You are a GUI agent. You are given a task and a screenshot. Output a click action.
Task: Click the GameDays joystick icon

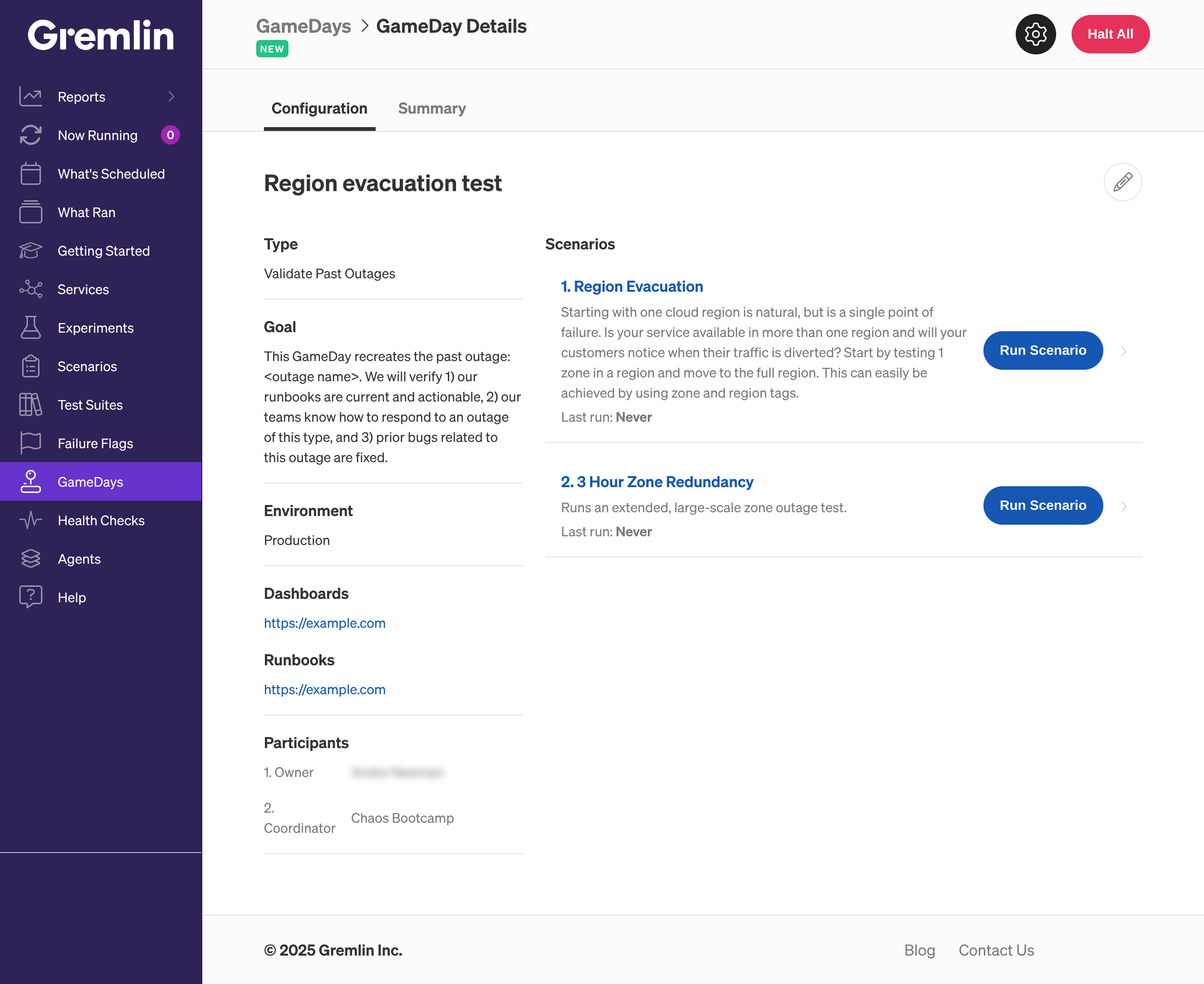point(31,482)
